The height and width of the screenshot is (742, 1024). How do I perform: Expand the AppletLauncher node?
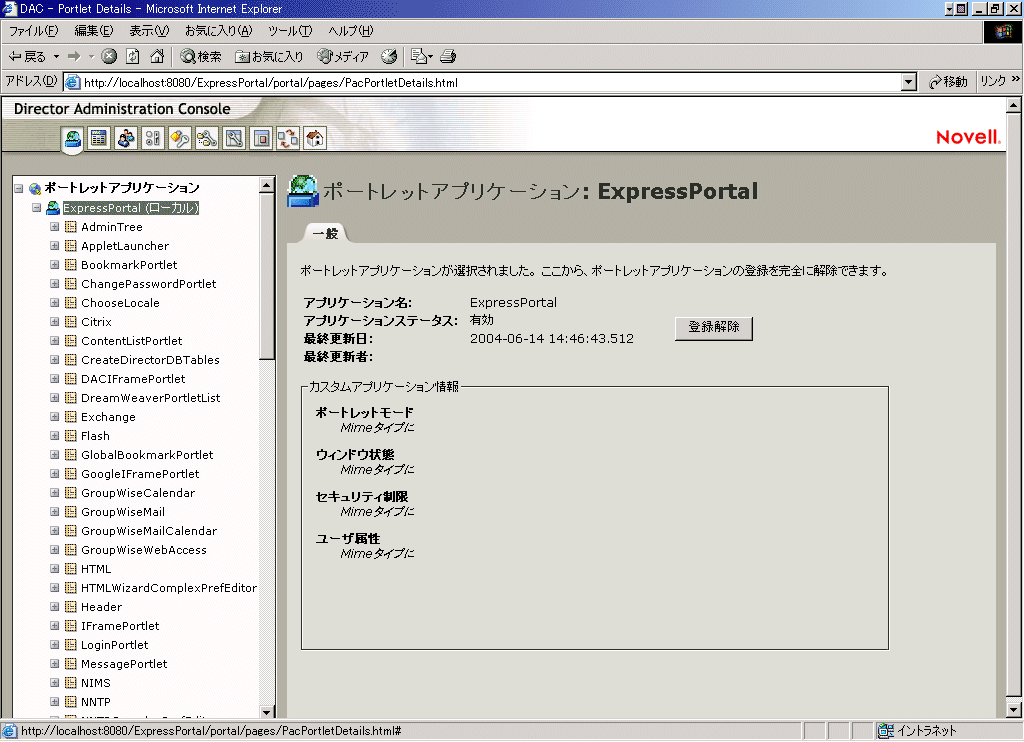(54, 246)
